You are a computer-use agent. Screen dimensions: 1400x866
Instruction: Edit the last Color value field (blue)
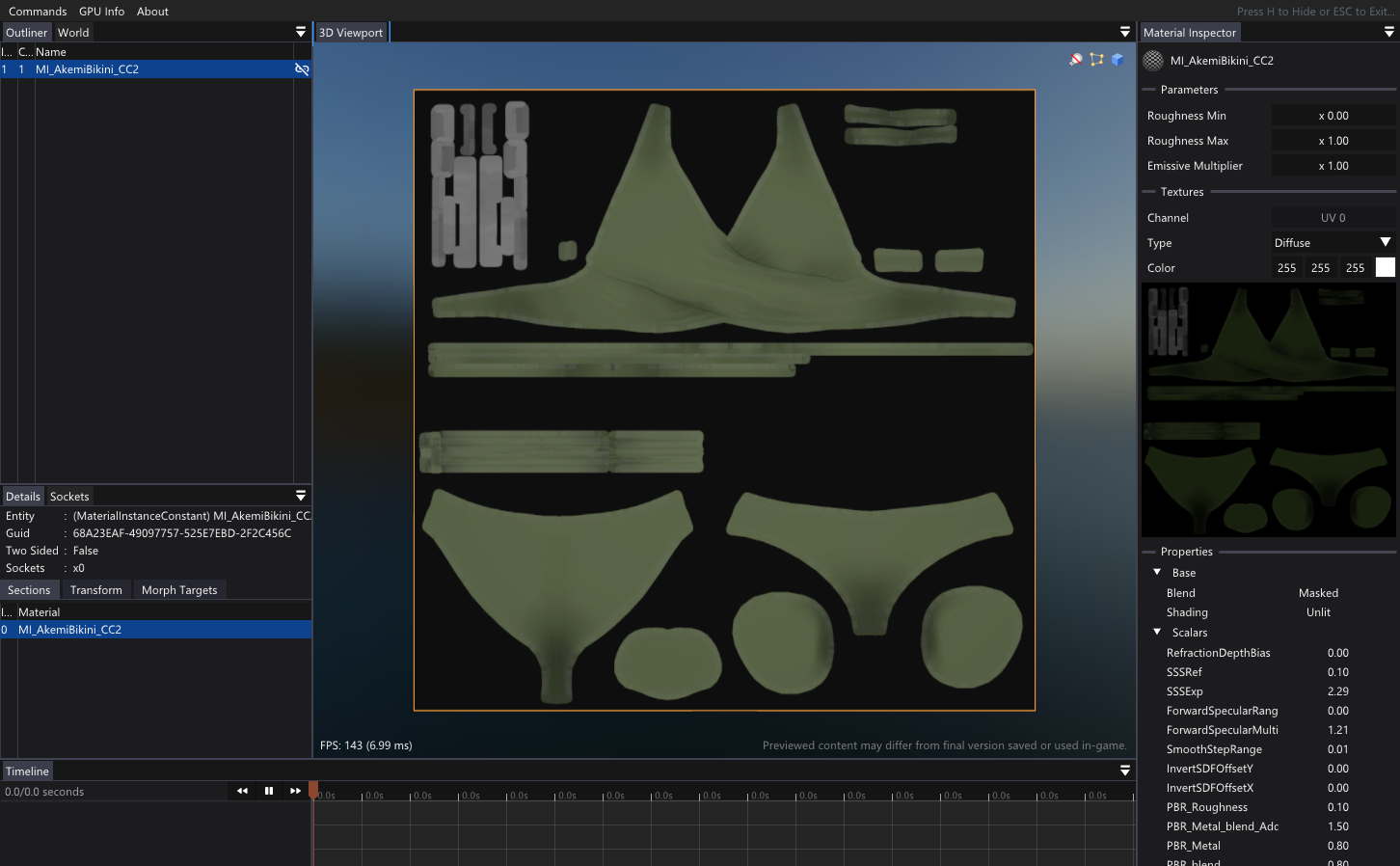[1355, 268]
